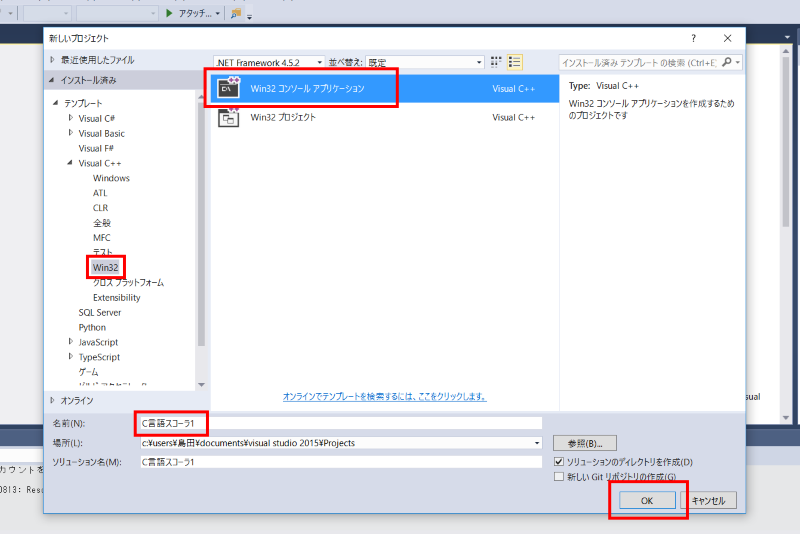Open the attach button dropdown arrow
Viewport: 800px width, 534px height.
point(217,13)
